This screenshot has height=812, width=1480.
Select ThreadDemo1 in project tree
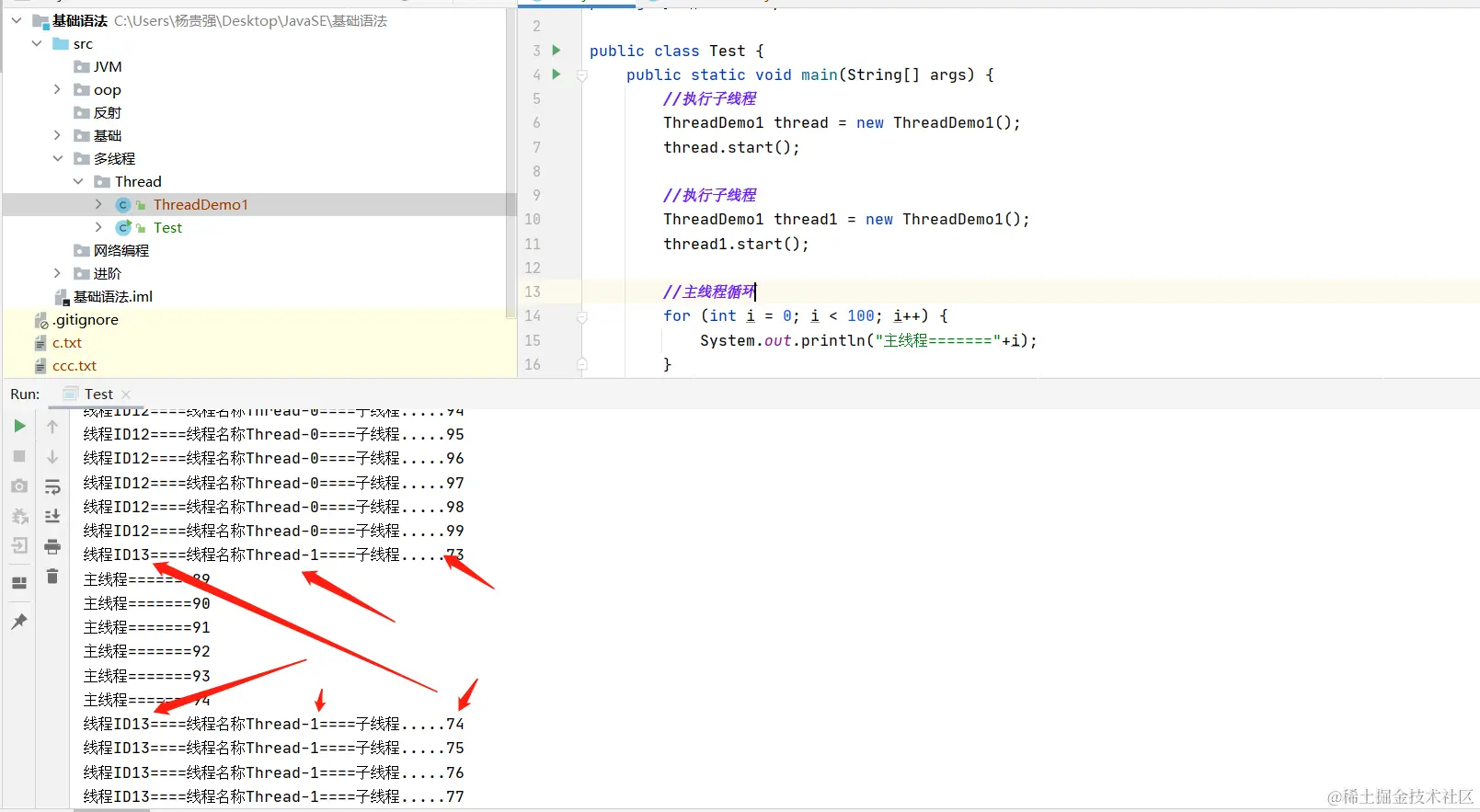201,204
